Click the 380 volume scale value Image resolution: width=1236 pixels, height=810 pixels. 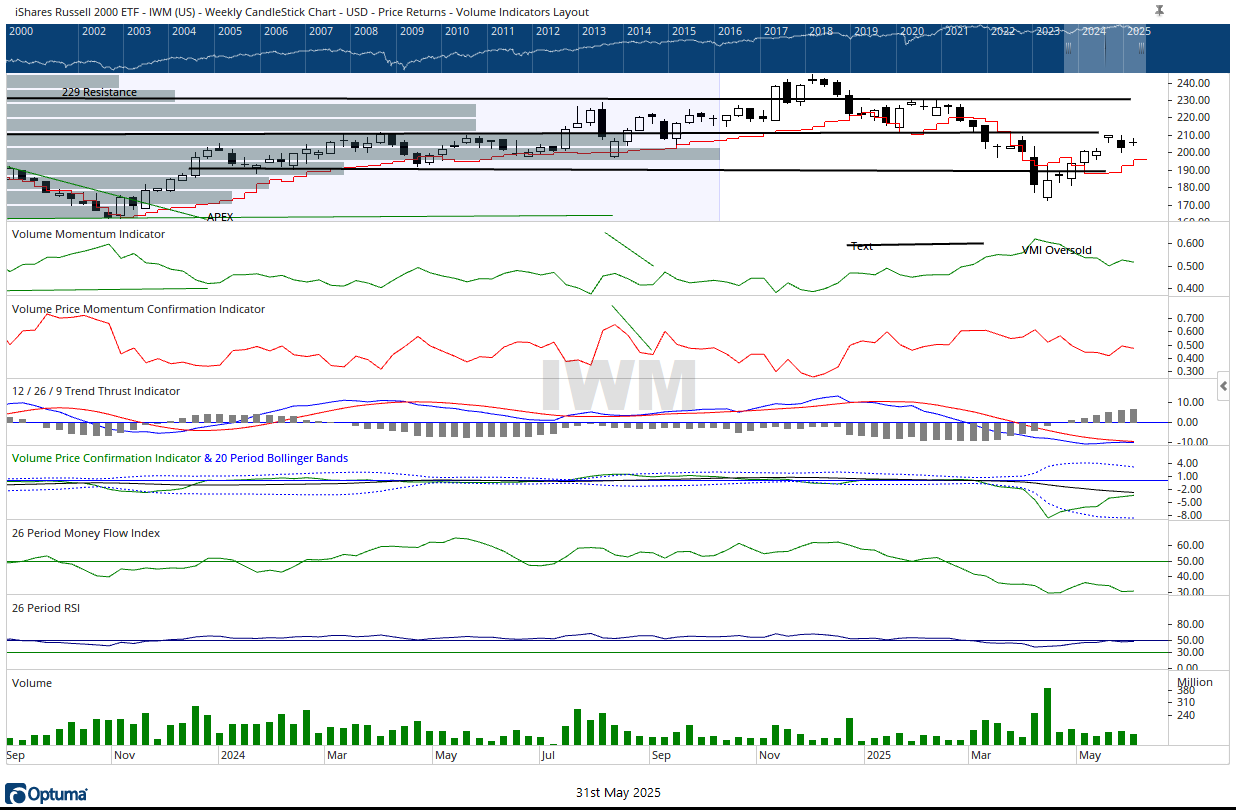pyautogui.click(x=1187, y=691)
